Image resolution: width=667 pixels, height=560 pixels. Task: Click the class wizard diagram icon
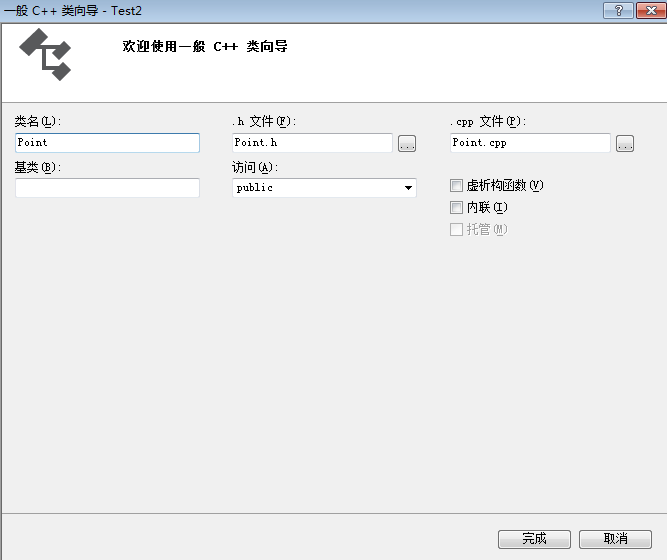click(x=46, y=54)
